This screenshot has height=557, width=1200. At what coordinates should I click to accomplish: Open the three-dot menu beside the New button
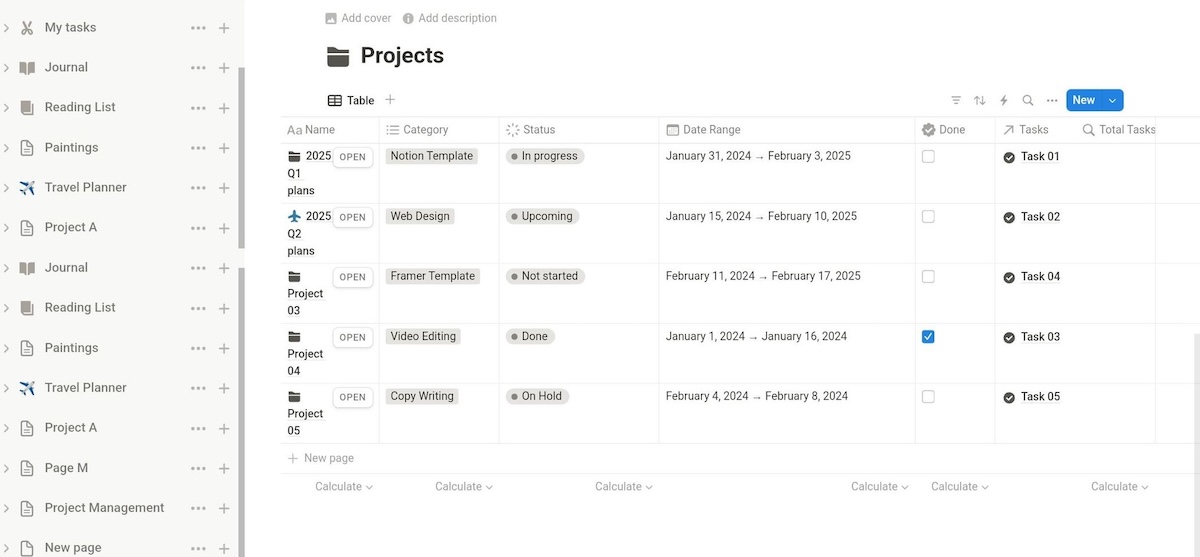[x=1052, y=101]
